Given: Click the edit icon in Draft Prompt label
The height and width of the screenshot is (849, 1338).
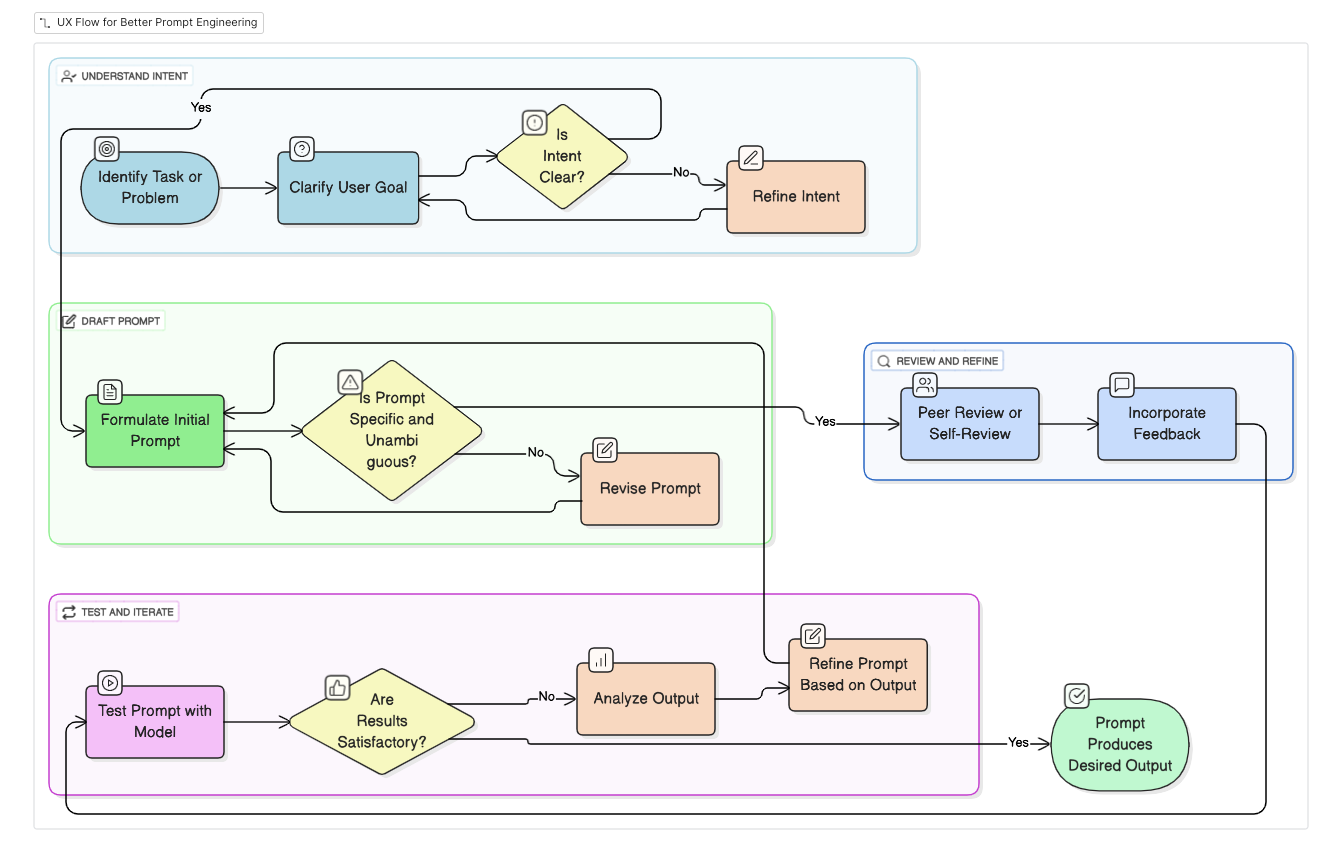Looking at the screenshot, I should [69, 321].
